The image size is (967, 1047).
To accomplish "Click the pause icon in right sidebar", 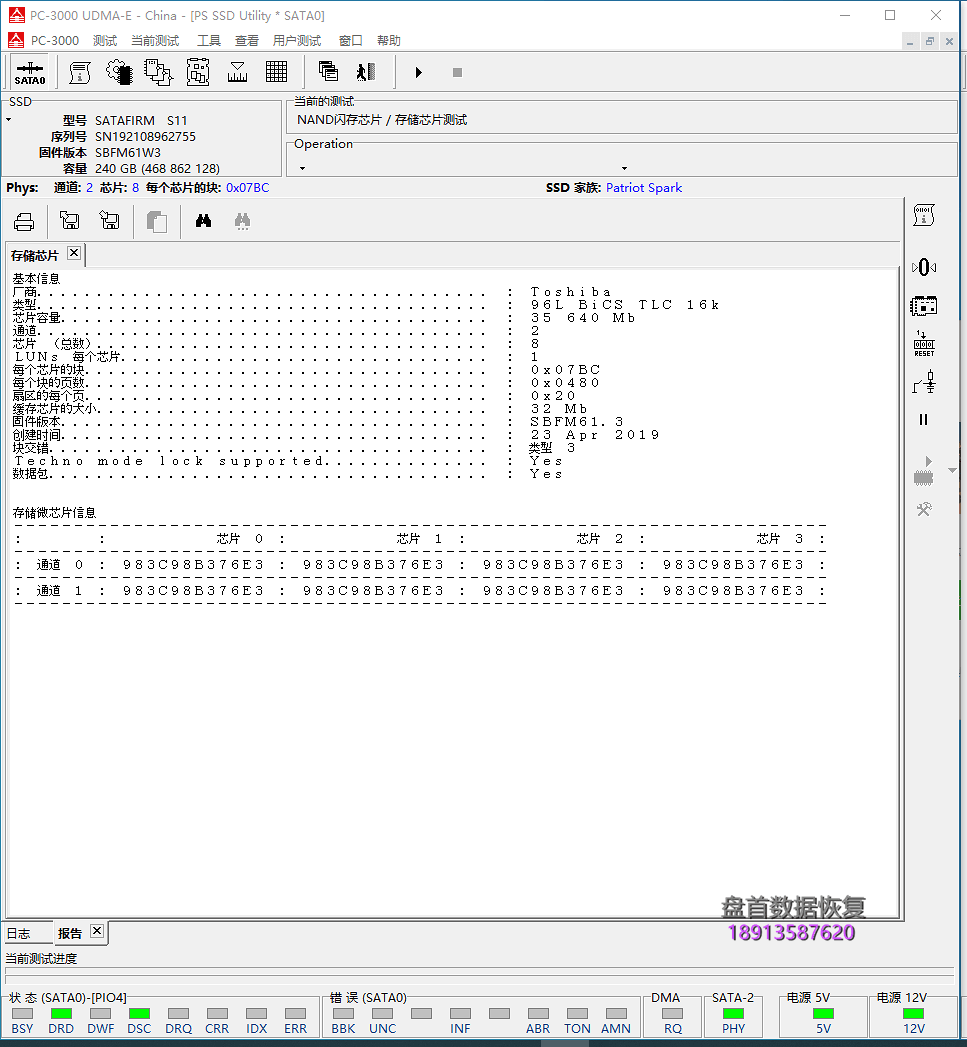I will coord(924,419).
